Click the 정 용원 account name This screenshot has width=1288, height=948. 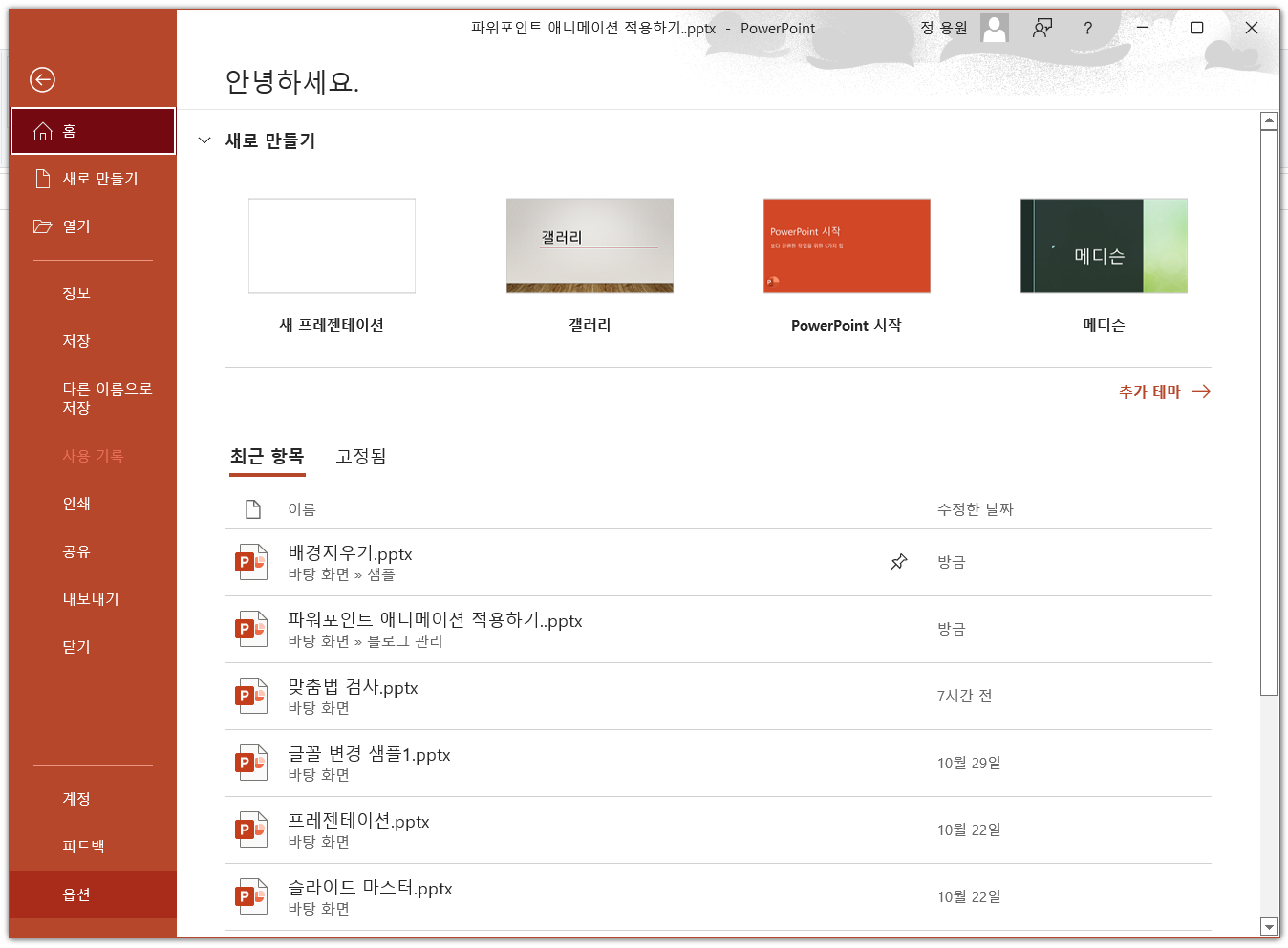(x=944, y=28)
